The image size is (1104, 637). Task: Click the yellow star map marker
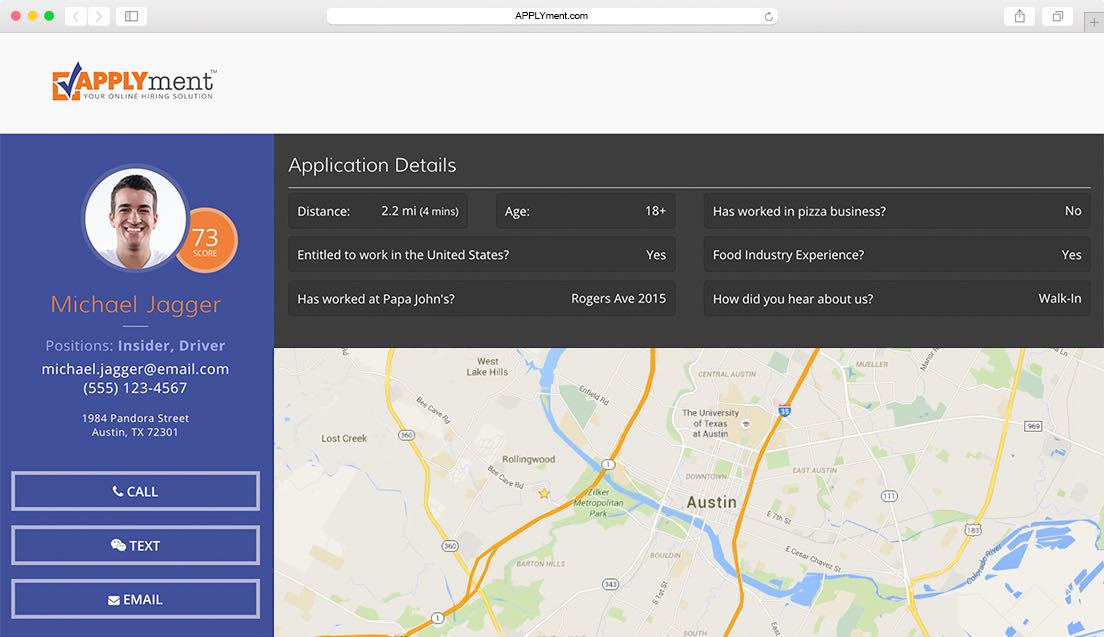tap(544, 493)
